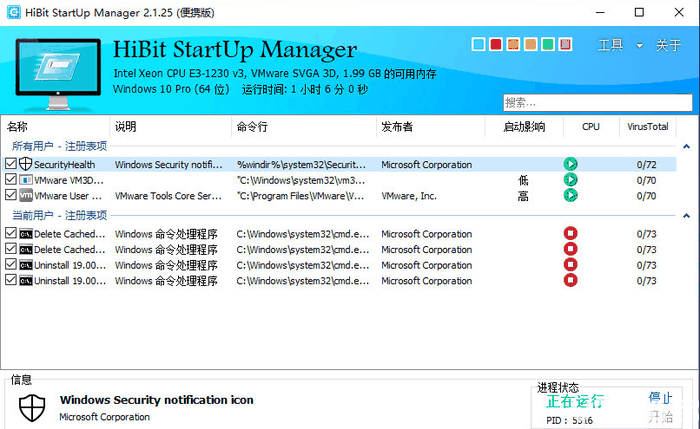Click the %windir%\system32\Securit... command line
The image size is (700, 429).
tap(301, 165)
